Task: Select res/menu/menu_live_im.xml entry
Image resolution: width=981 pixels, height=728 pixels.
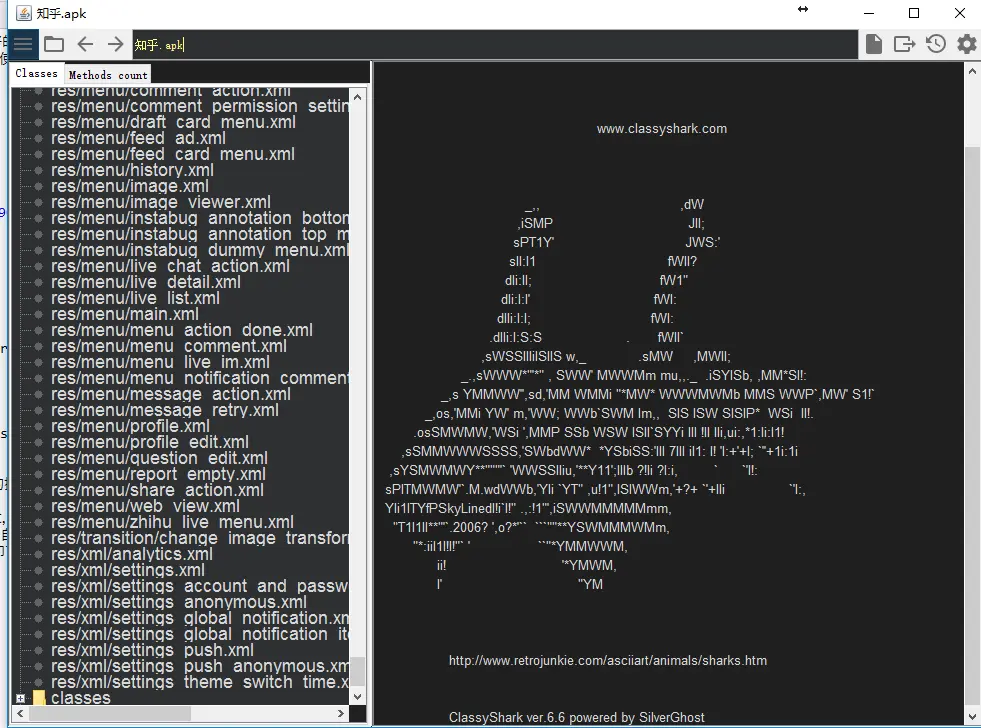Action: coord(161,363)
